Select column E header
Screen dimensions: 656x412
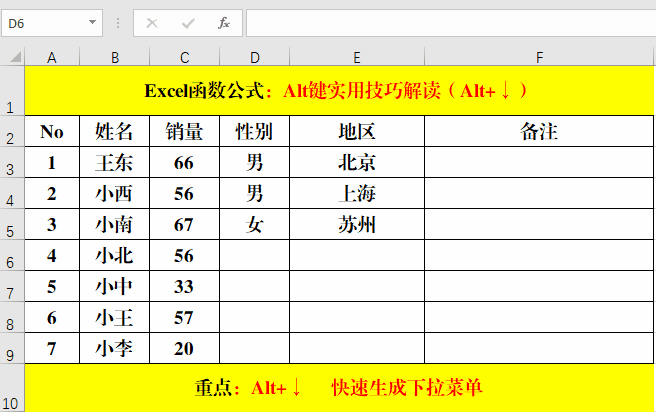point(357,57)
